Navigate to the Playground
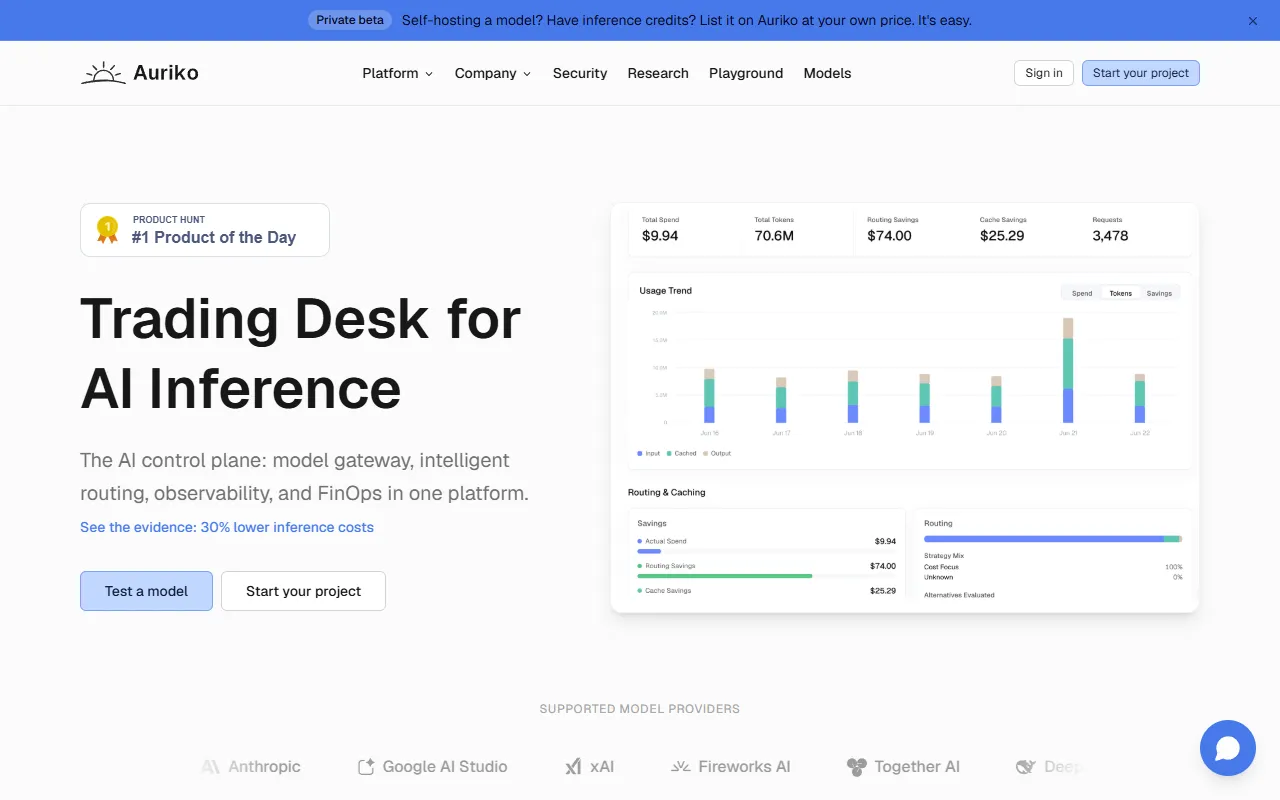Viewport: 1280px width, 800px height. tap(746, 73)
